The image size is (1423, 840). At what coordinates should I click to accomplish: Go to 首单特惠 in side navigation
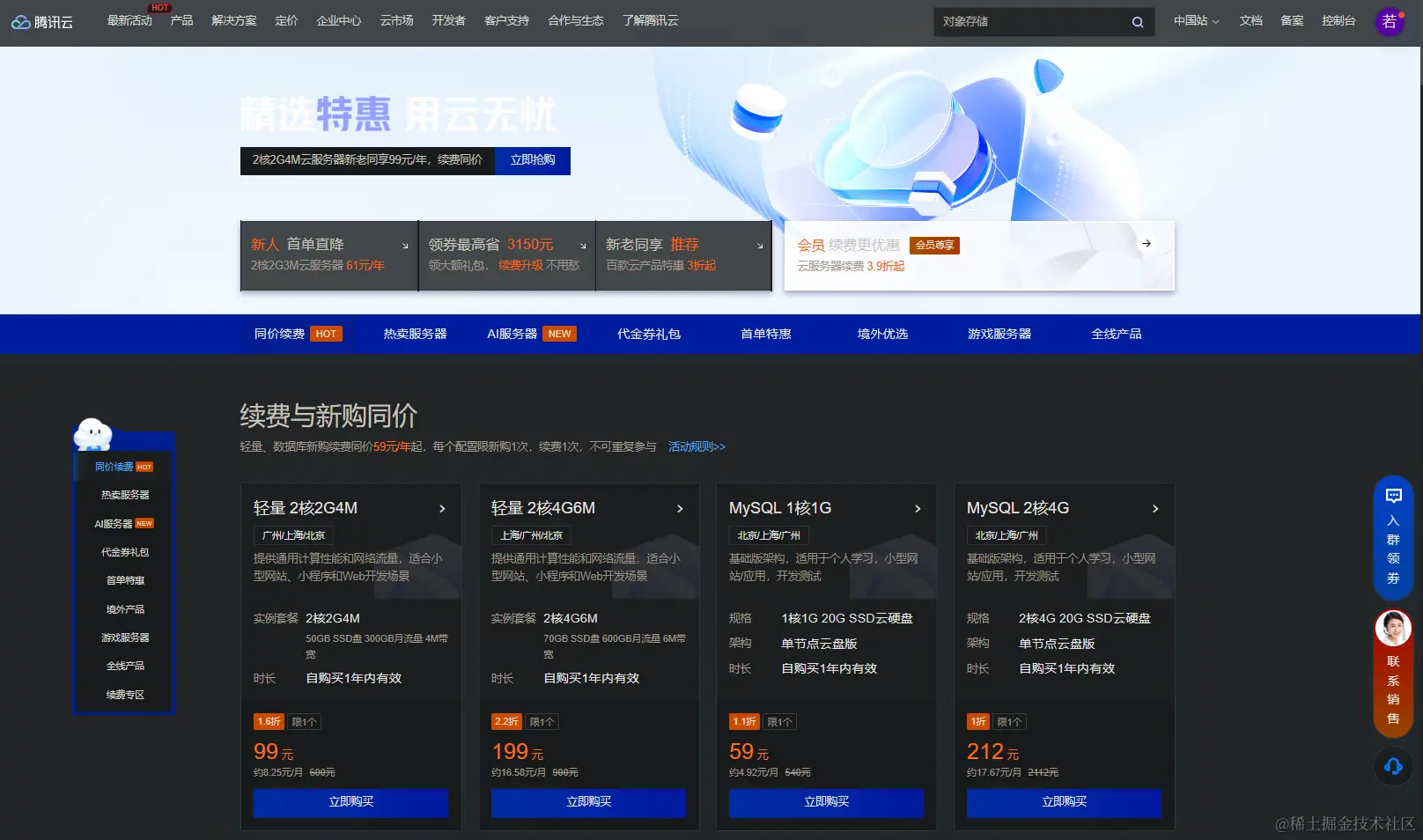point(125,581)
